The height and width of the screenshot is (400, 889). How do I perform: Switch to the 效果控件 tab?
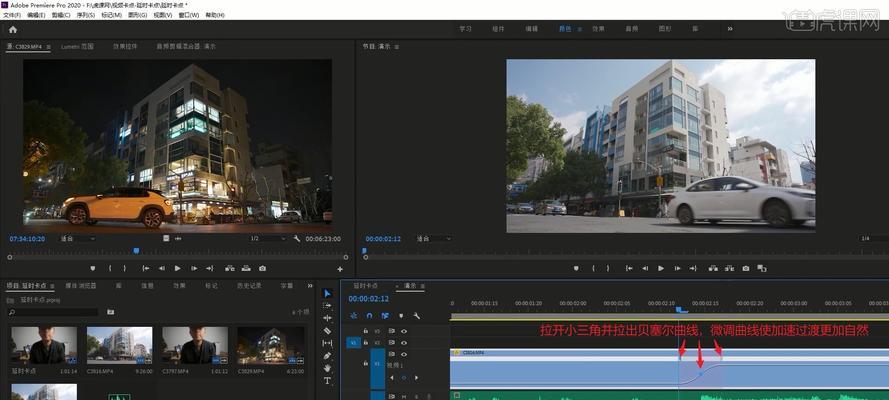pos(125,46)
